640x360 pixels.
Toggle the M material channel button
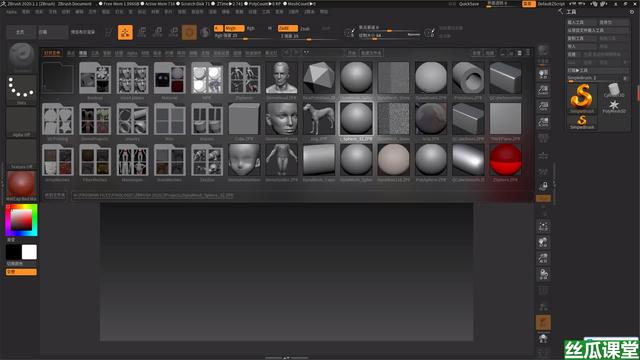pyautogui.click(x=270, y=29)
